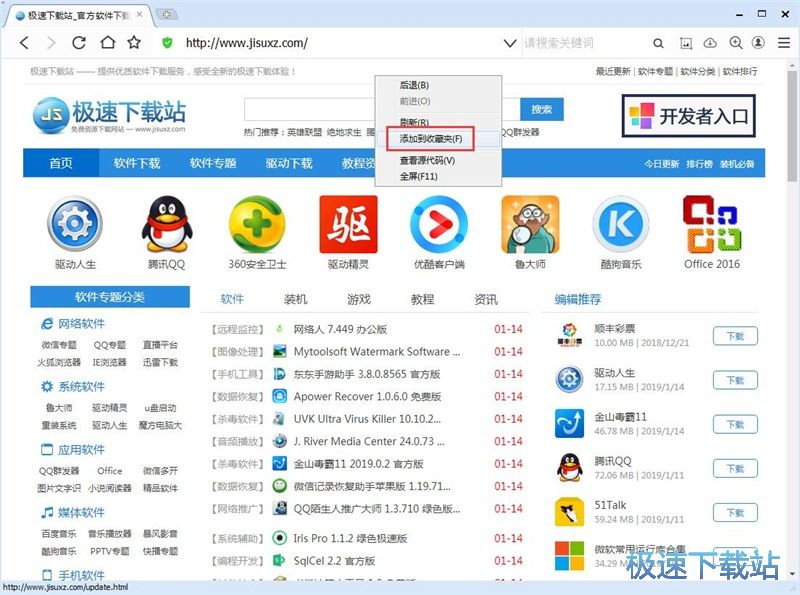The image size is (800, 595).
Task: Open the user account icon
Action: [759, 42]
